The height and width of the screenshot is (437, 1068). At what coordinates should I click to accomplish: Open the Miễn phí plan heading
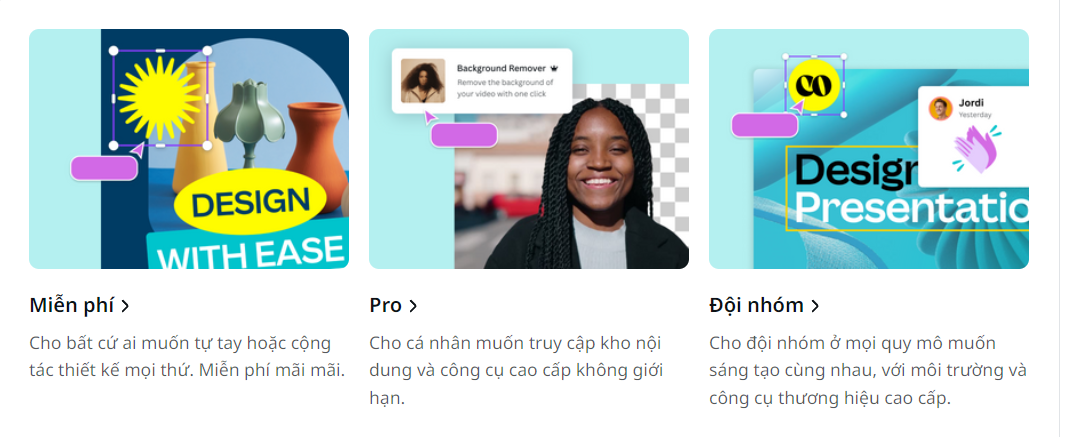tap(79, 306)
